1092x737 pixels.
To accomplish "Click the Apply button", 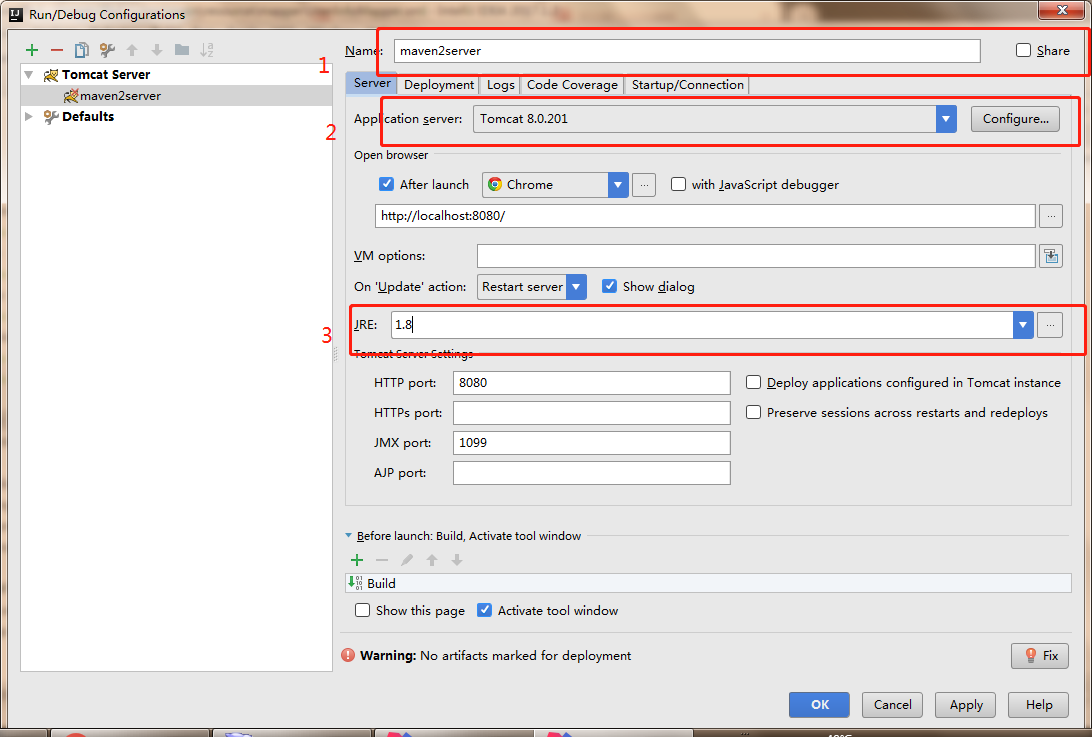I will coord(965,705).
